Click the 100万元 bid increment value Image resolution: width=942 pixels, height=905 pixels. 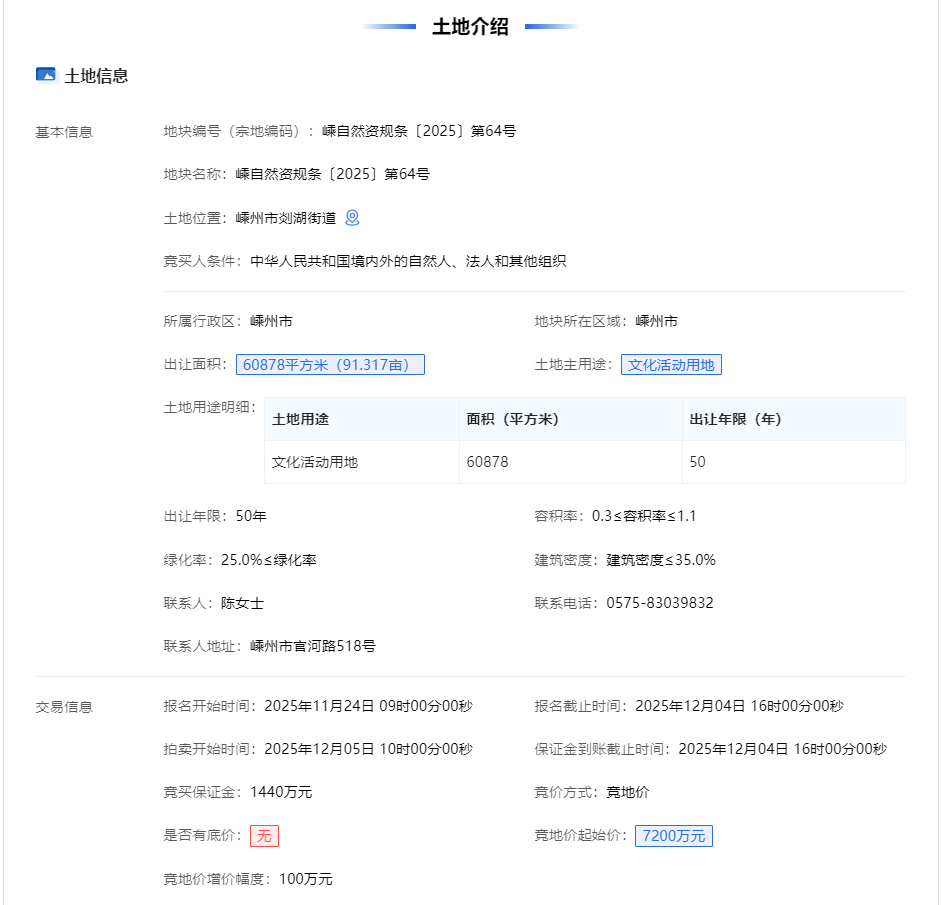click(306, 879)
